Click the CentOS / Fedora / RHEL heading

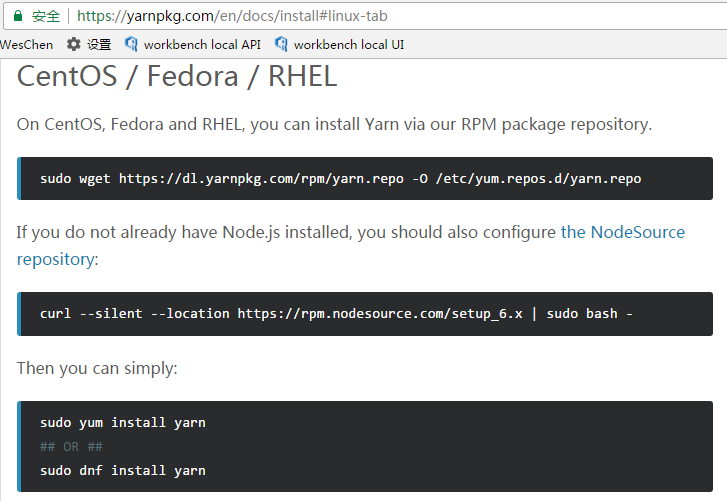click(x=177, y=76)
